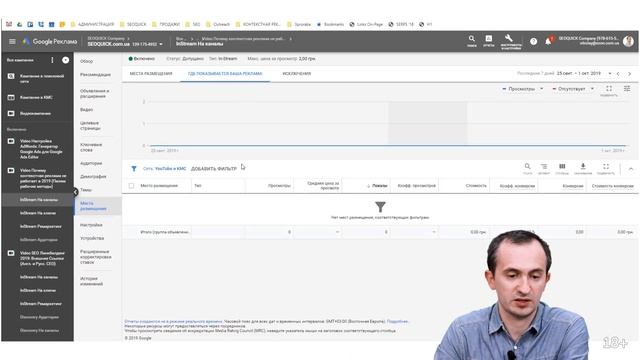Image resolution: width=640 pixels, height=360 pixels.
Task: Open the Video SEO Линкбилдинг 2019 campaign
Action: (42, 258)
